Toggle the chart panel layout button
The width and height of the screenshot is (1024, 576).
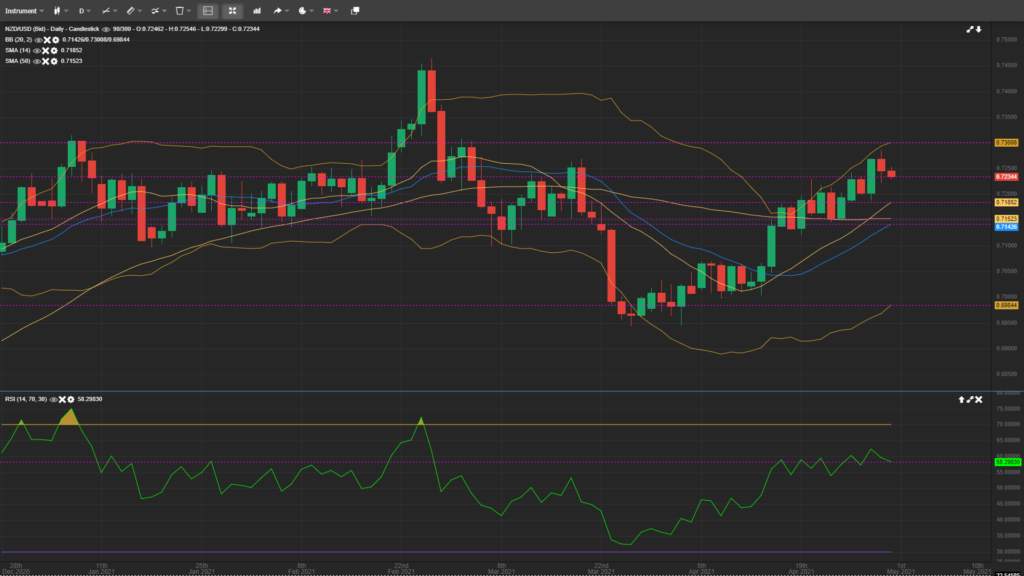point(208,11)
